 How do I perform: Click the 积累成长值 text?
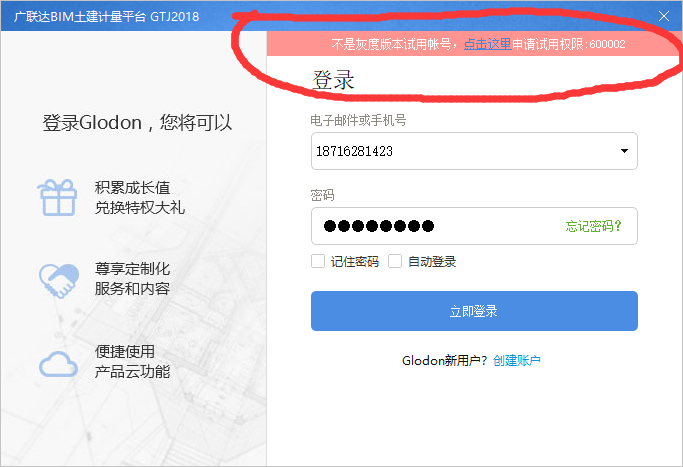coord(132,188)
